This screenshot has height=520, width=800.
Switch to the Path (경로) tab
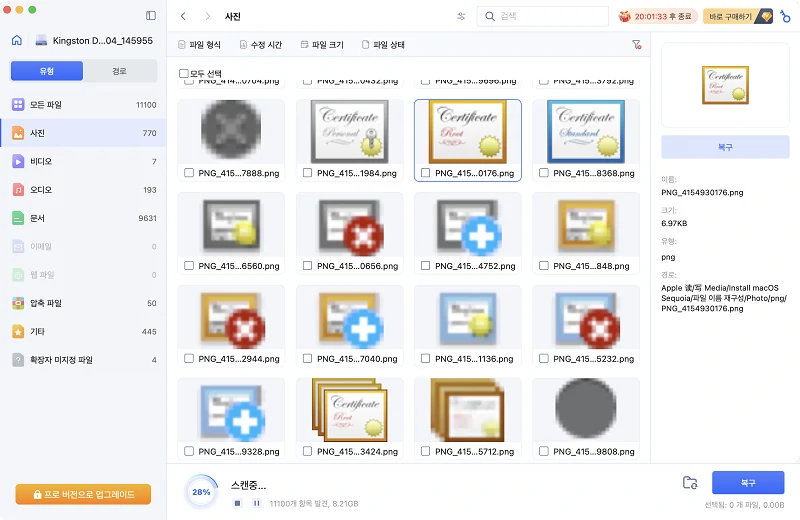click(119, 71)
